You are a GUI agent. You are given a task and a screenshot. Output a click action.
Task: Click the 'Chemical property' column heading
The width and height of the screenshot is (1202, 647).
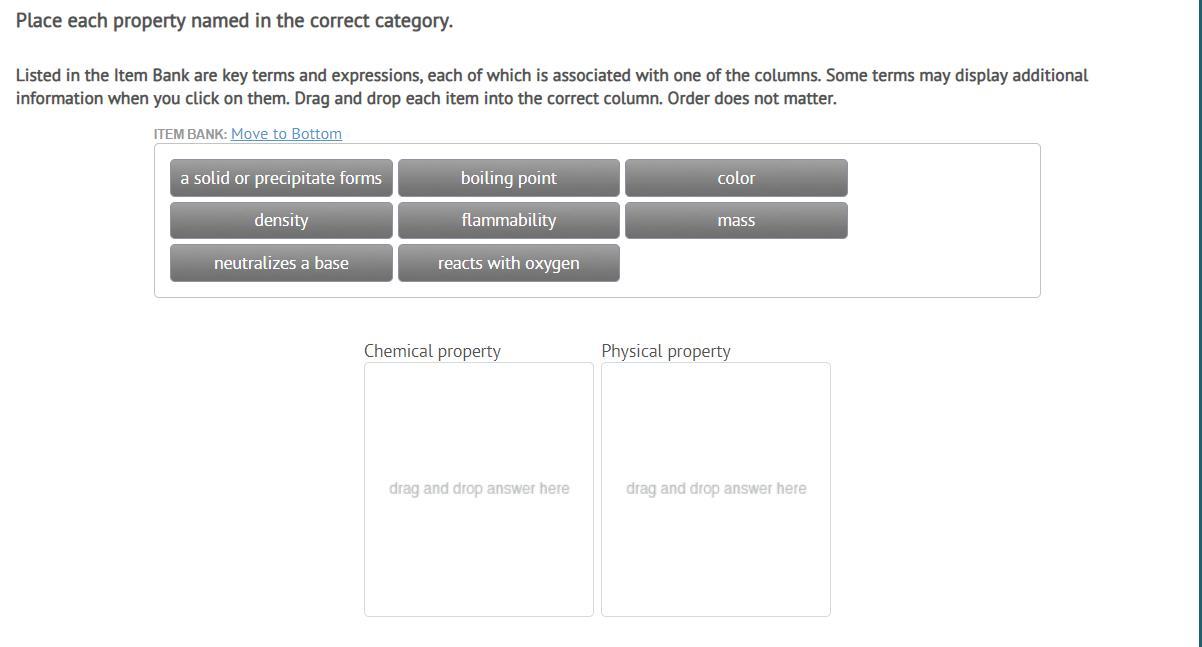point(432,351)
